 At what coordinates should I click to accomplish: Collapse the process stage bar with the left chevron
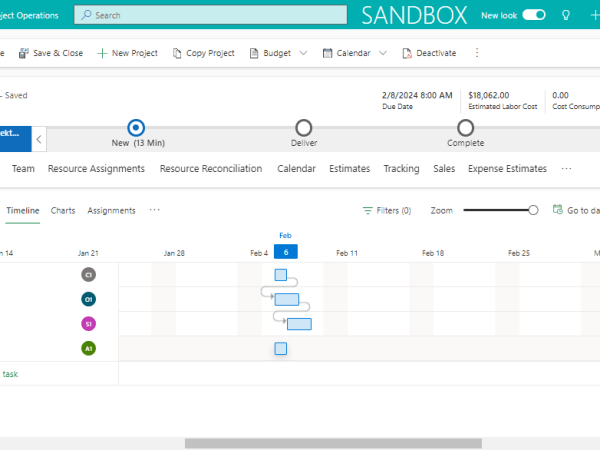39,139
